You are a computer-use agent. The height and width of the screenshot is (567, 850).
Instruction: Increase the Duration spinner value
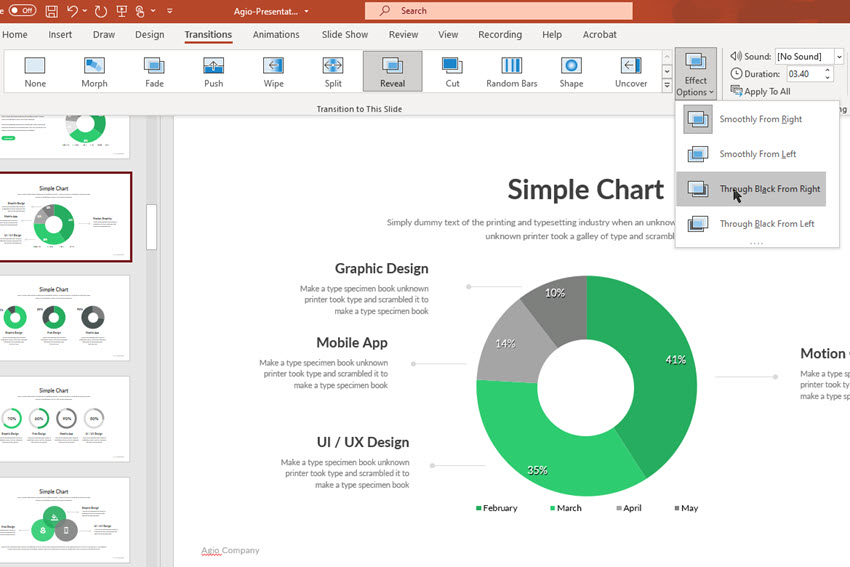pos(827,70)
